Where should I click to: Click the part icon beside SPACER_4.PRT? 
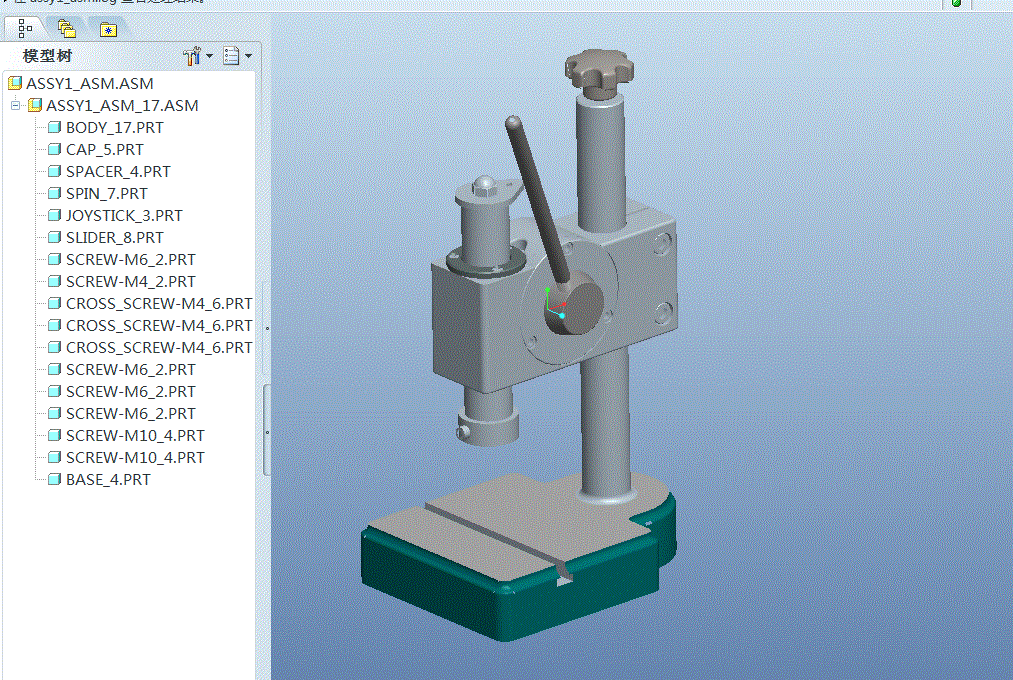(55, 171)
